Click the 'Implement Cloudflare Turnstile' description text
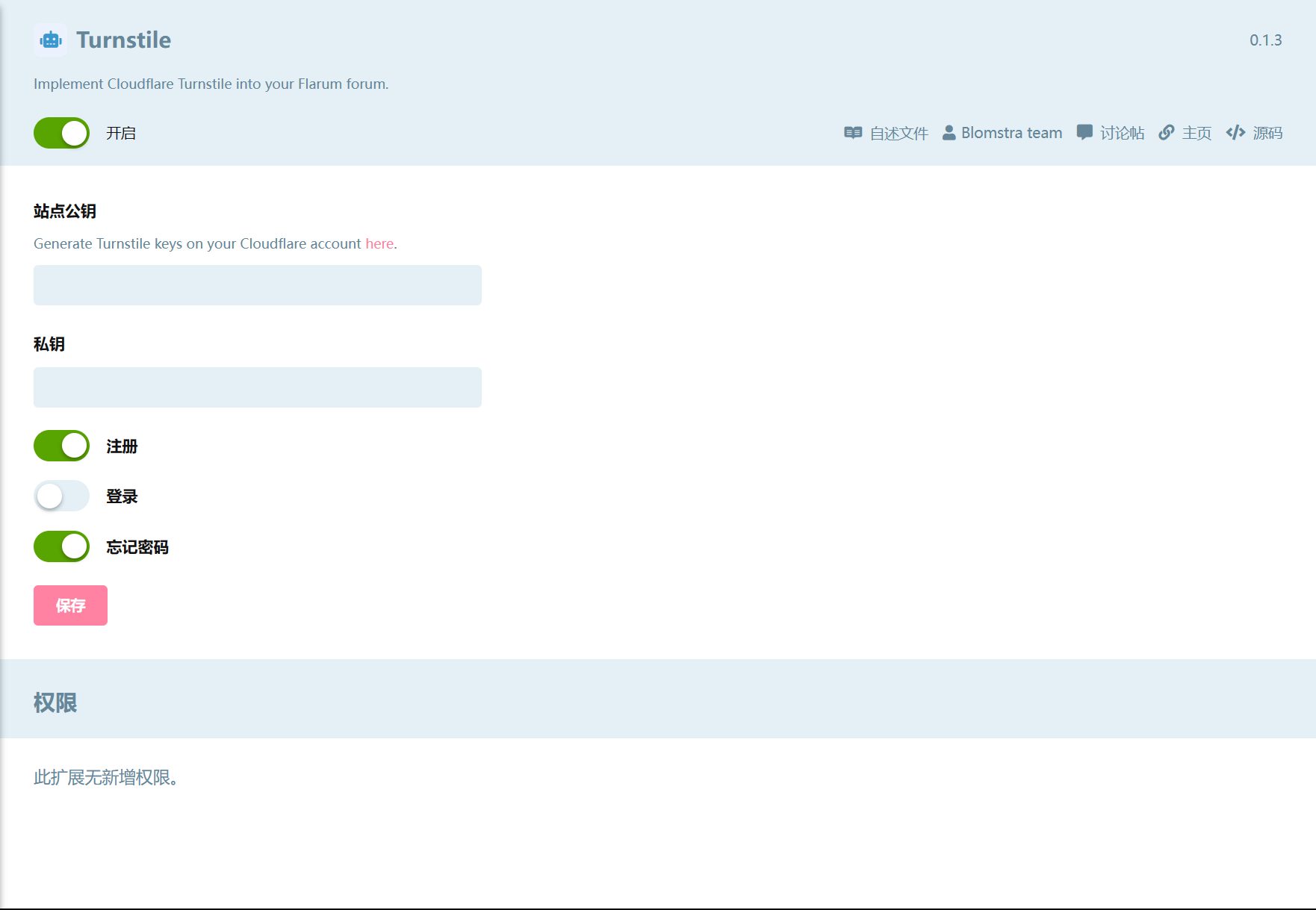Screen dimensions: 1316x910 (211, 84)
